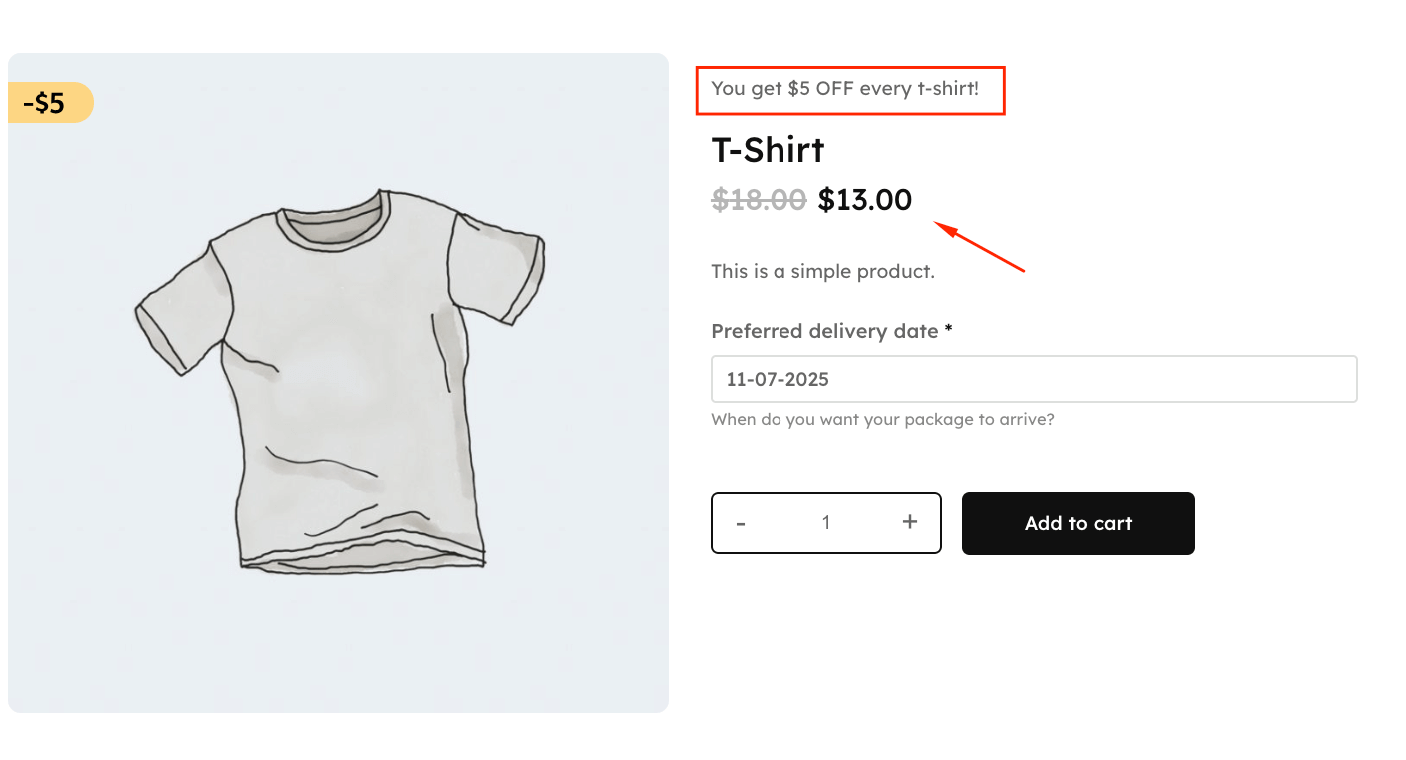Click the quantity decrease minus button

tap(741, 522)
